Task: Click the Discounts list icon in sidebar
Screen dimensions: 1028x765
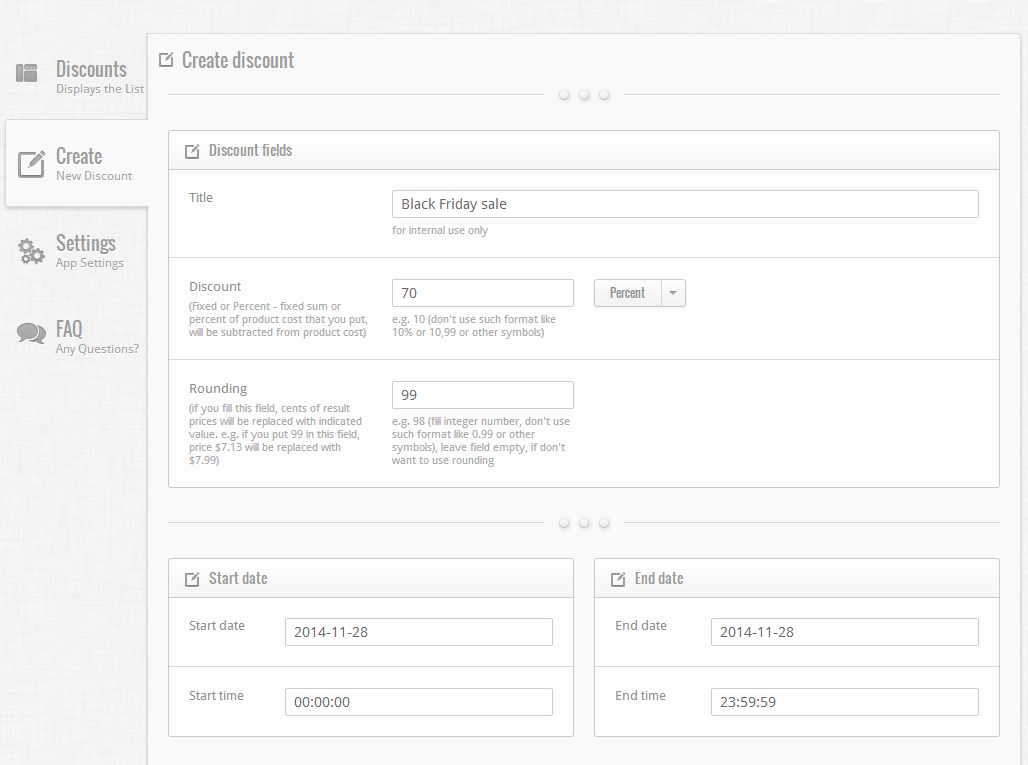Action: tap(27, 73)
